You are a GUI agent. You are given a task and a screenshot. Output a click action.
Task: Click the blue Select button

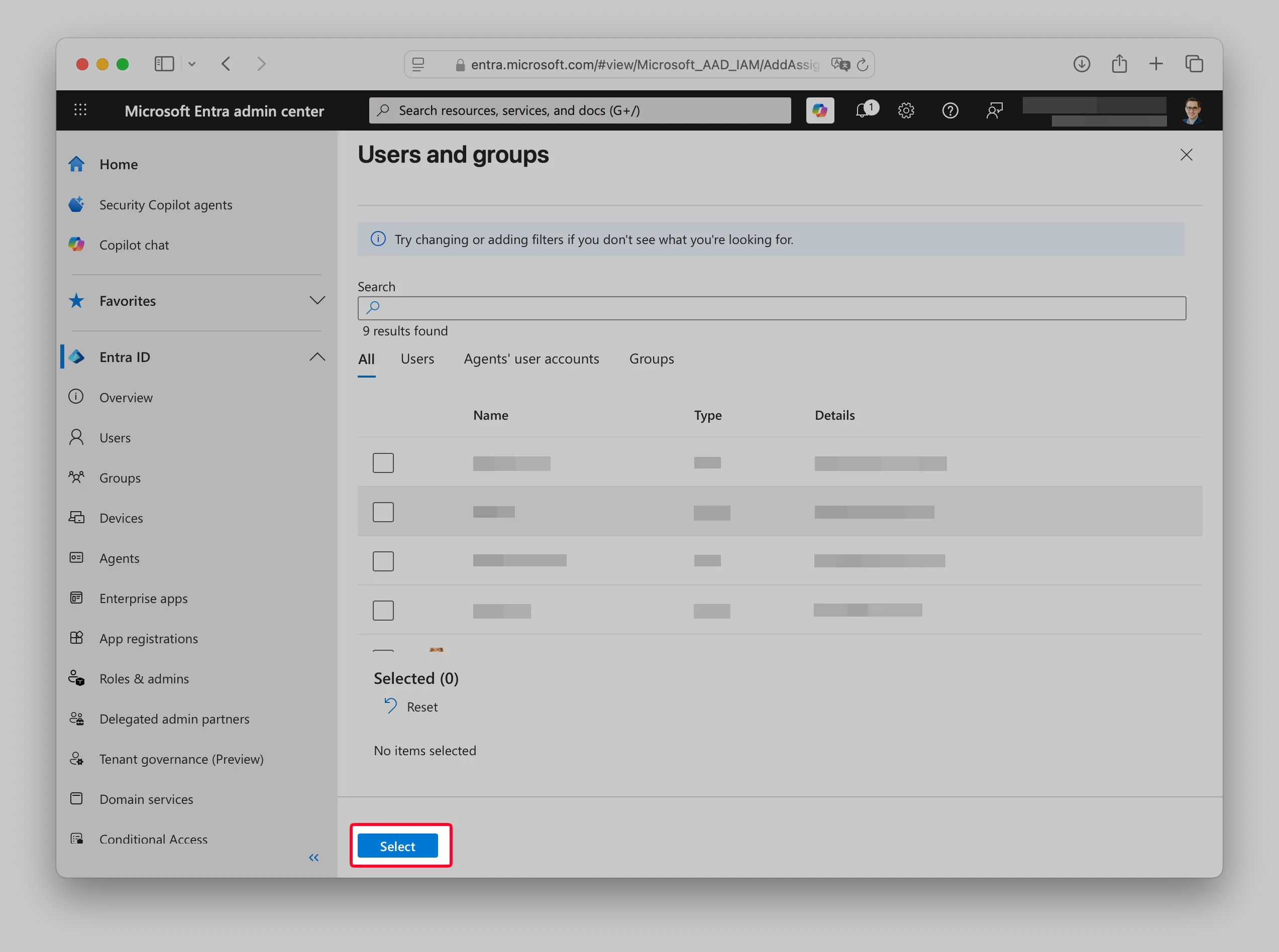[397, 846]
